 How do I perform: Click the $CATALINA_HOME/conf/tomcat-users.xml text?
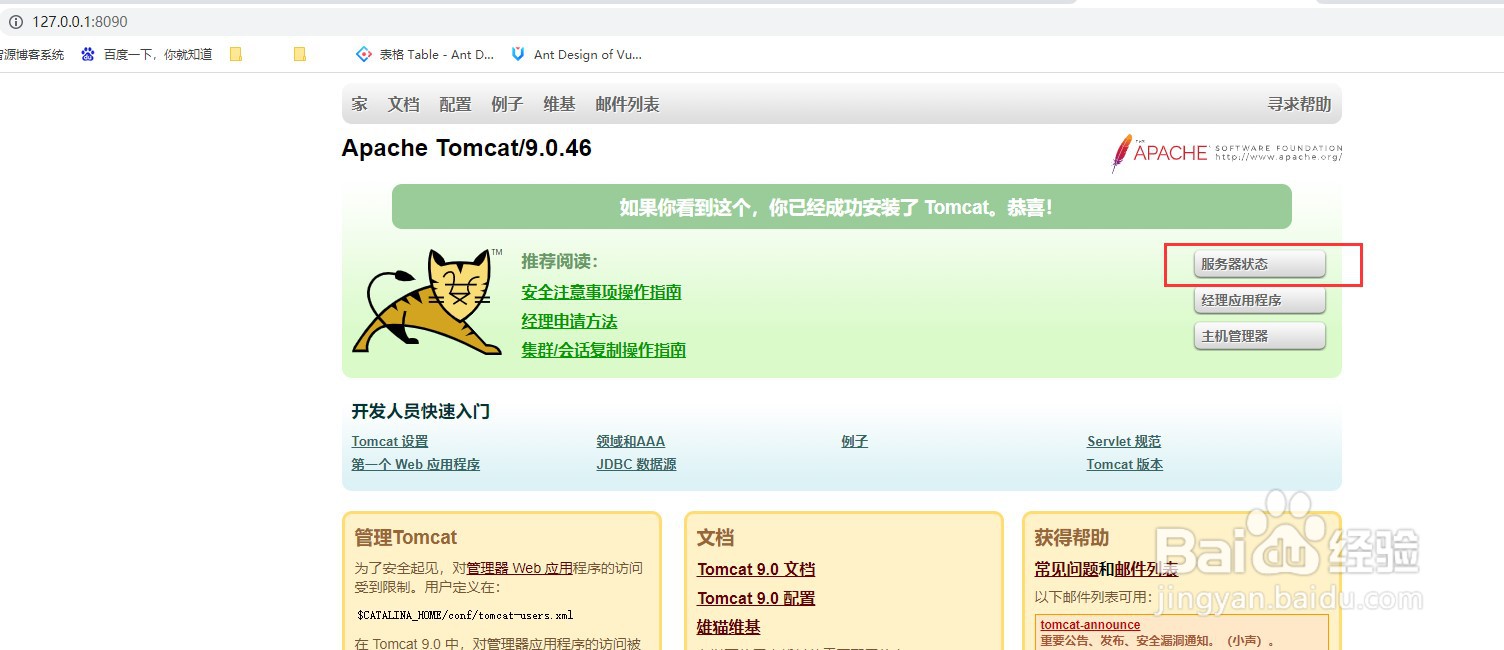tap(465, 615)
